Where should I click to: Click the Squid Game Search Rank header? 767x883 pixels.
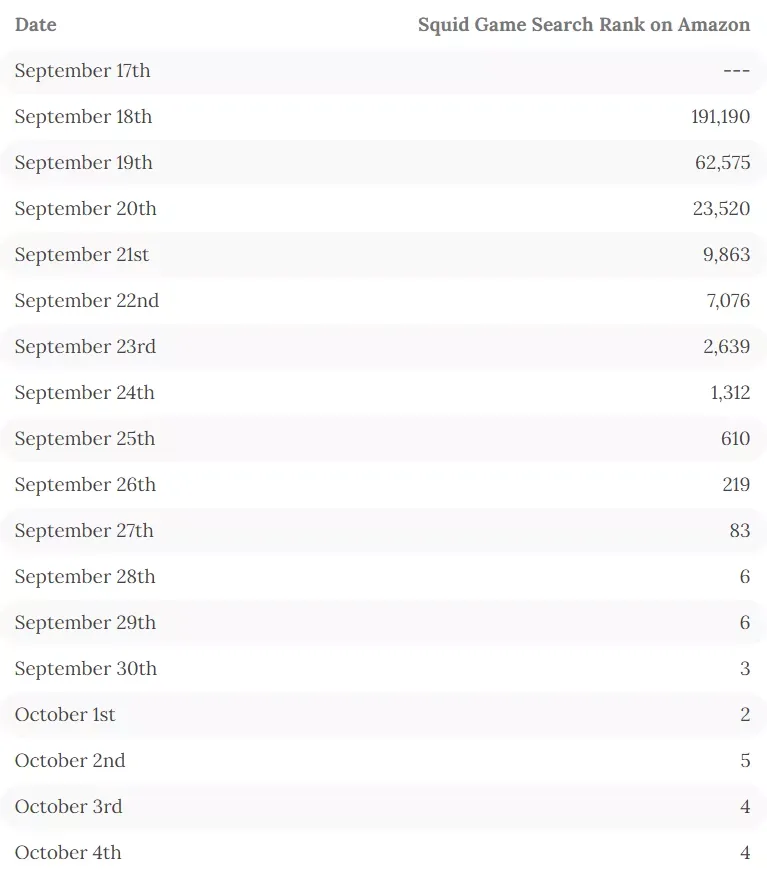point(583,25)
